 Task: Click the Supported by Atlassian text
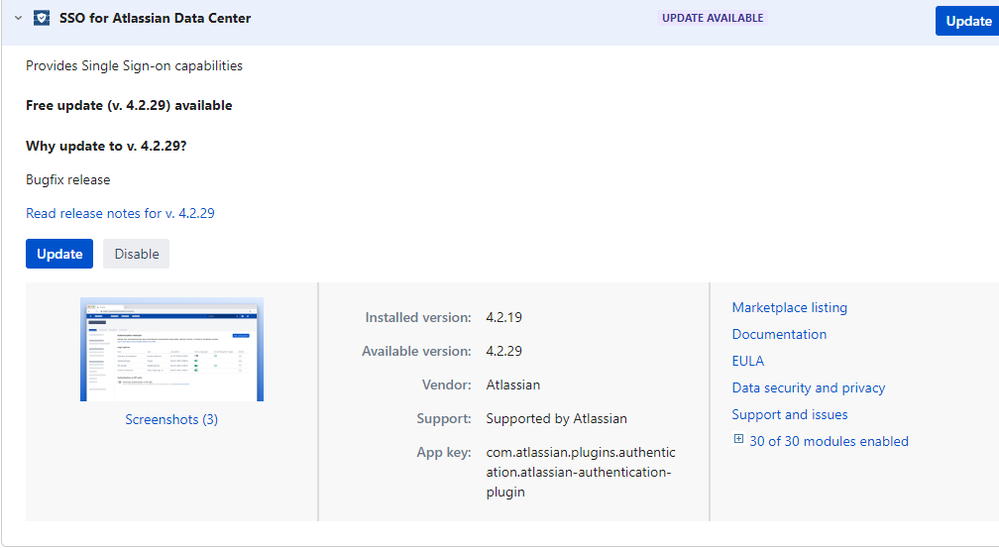[x=556, y=419]
